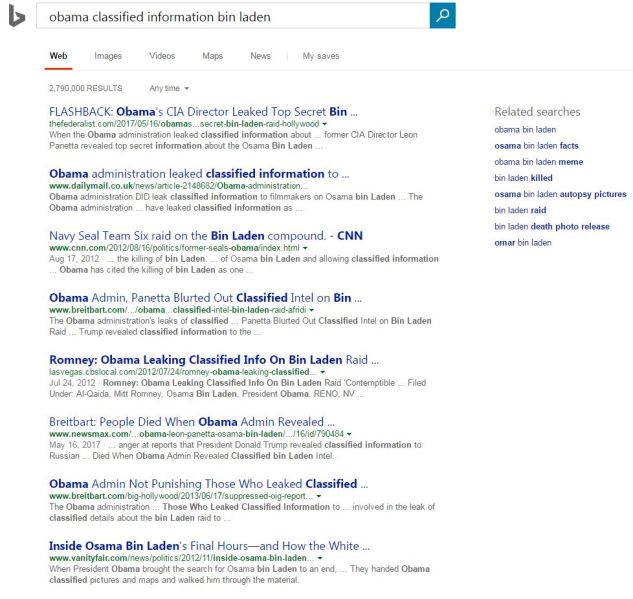Switch to the Images tab
The width and height of the screenshot is (633, 599).
pos(108,56)
